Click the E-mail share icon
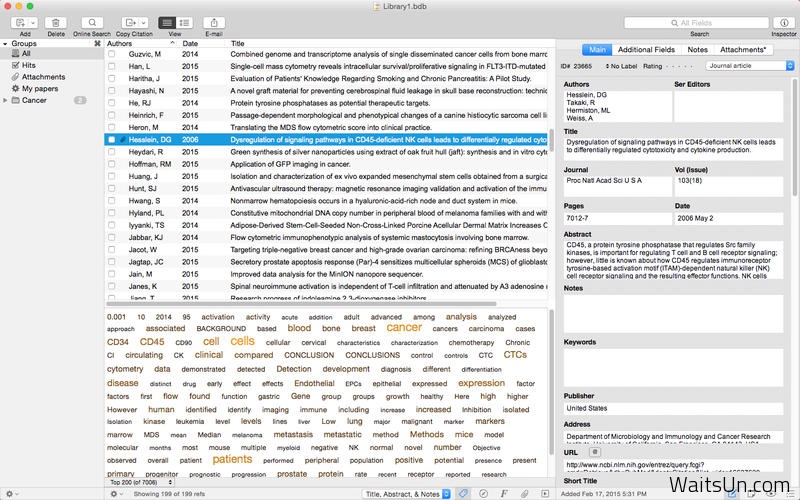800x500 pixels. [x=214, y=22]
